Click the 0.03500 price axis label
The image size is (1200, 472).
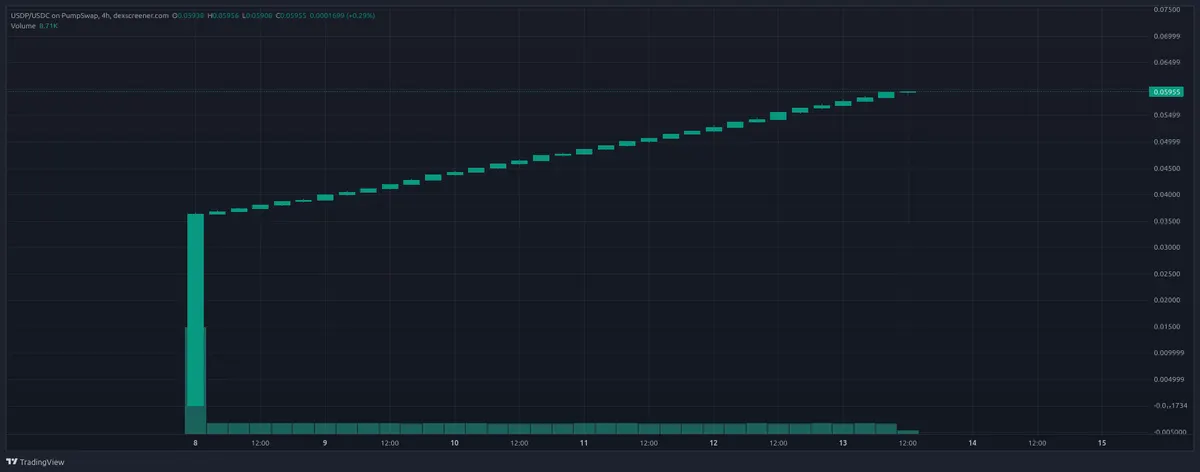(1167, 221)
